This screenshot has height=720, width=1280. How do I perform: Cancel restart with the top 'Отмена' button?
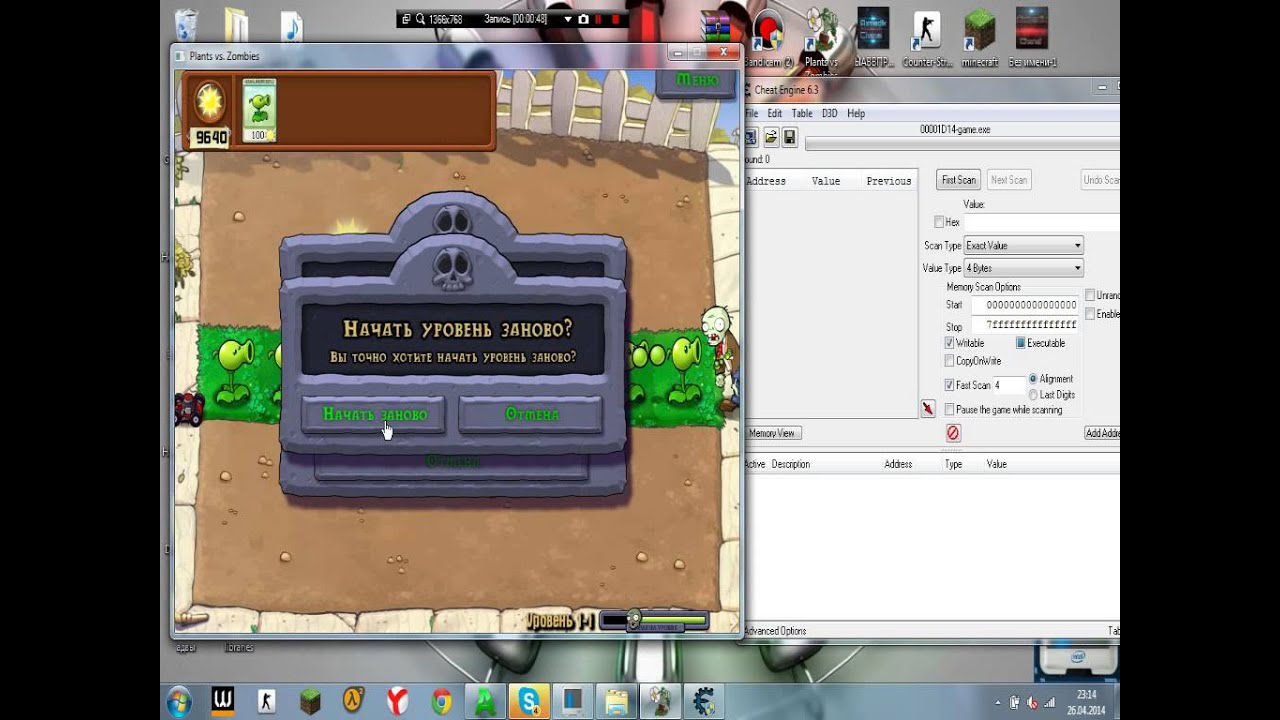531,414
